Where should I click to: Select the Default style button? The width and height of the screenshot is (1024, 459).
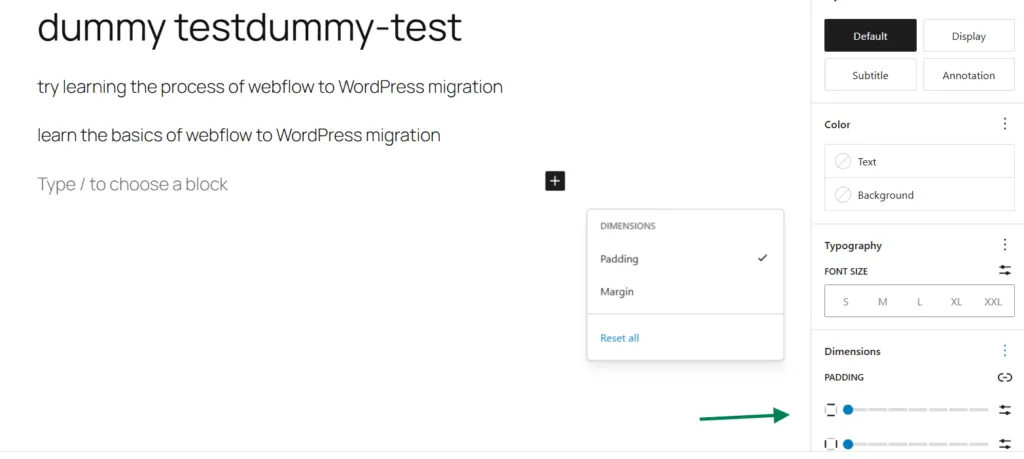pos(870,36)
